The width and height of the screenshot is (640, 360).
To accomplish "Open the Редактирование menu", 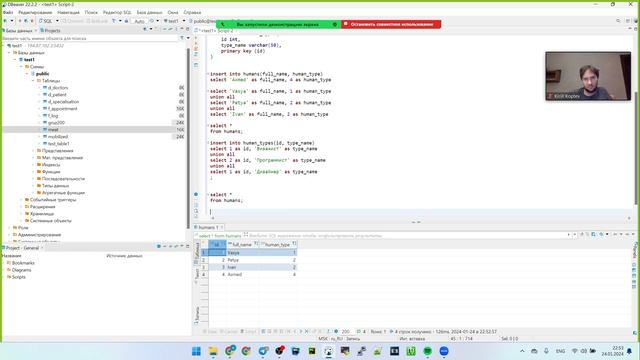I will coord(35,13).
